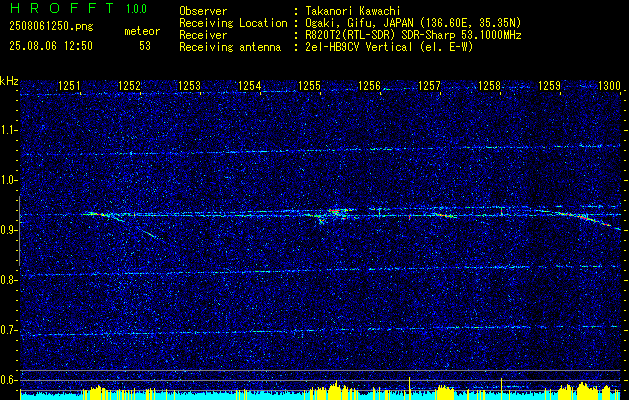Click the gray vertical range bar beside 0.9
This screenshot has height=400, width=629.
click(x=20, y=231)
